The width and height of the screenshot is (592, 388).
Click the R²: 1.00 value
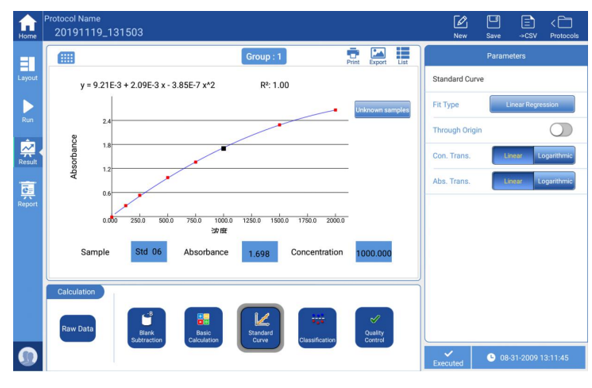click(x=275, y=85)
